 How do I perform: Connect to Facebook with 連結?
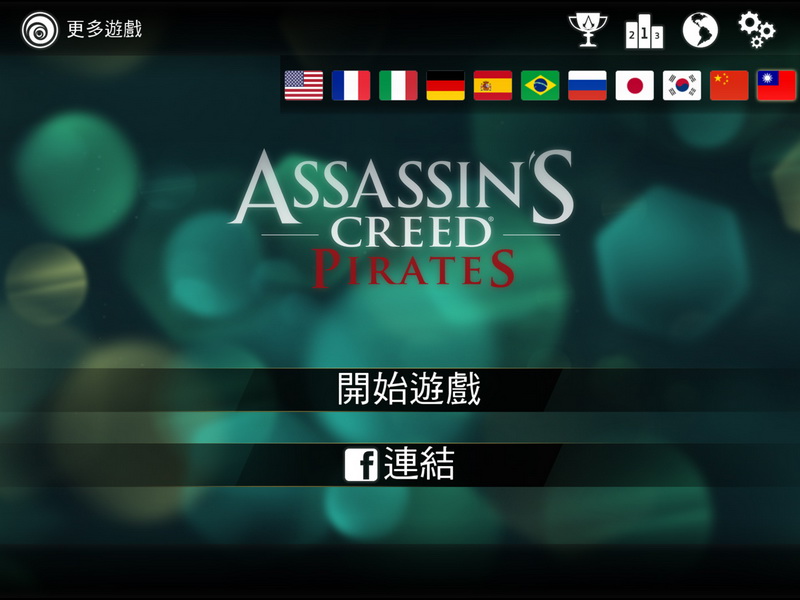[x=400, y=464]
